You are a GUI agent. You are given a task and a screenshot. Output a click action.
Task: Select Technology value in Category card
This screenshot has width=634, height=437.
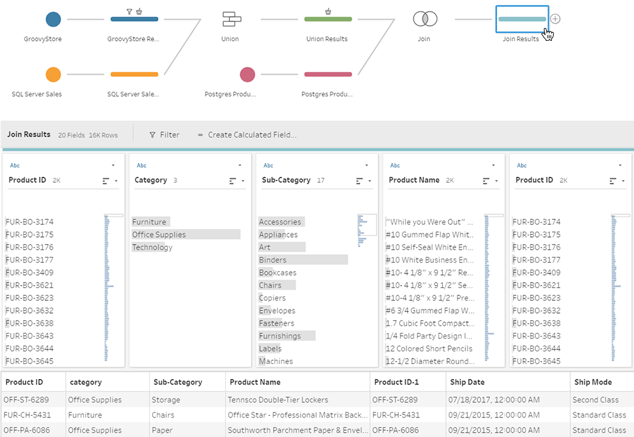point(152,247)
